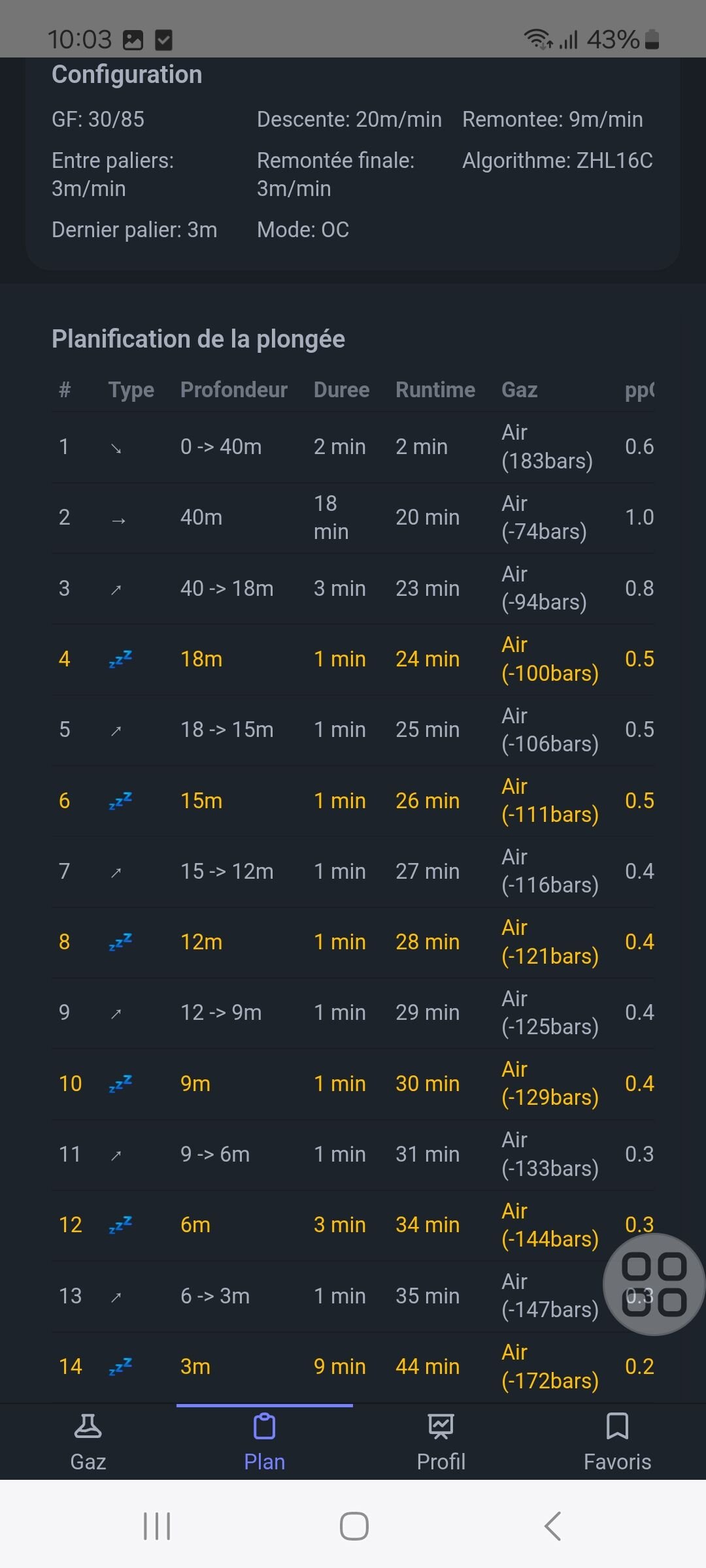Tap the sleep stop icon in row 4
The width and height of the screenshot is (706, 1568).
click(x=120, y=659)
